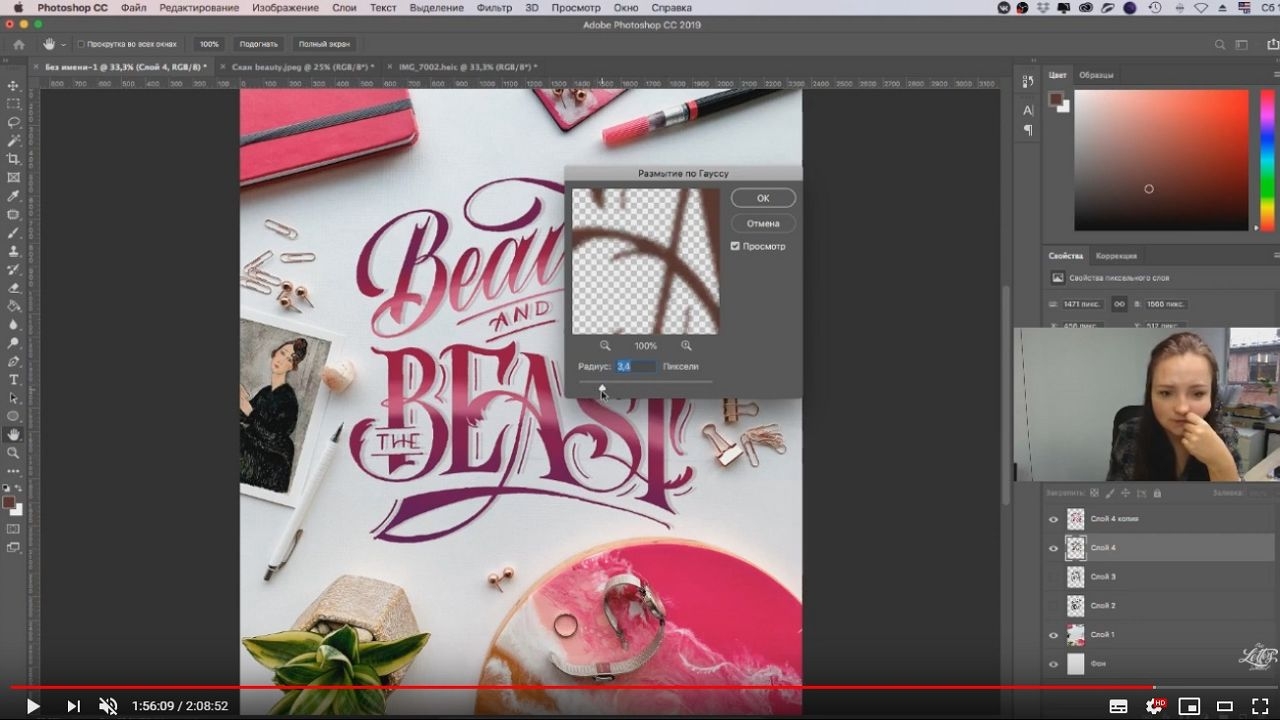Switch to the Образцы swatches tab
The image size is (1280, 720).
pyautogui.click(x=1097, y=75)
